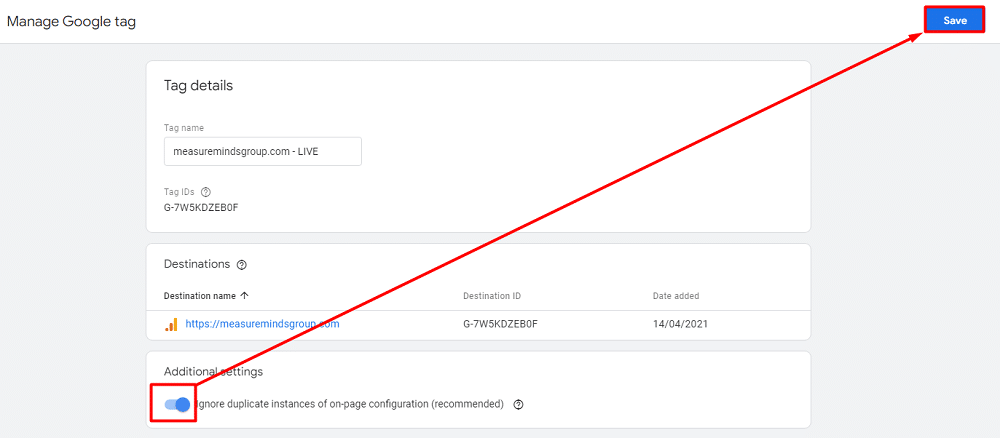Sort by Destination name arrow

(x=244, y=296)
